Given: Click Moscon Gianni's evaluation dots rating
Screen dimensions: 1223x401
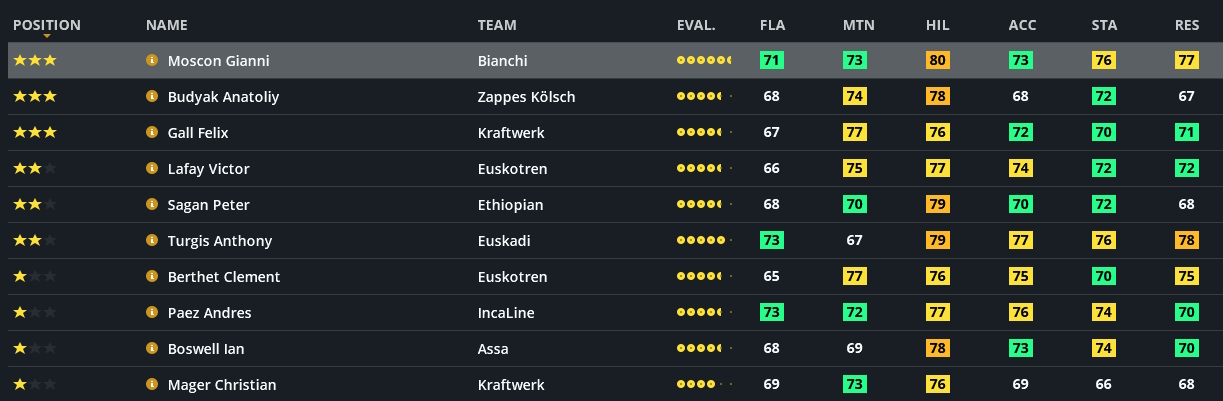Looking at the screenshot, I should [x=704, y=61].
